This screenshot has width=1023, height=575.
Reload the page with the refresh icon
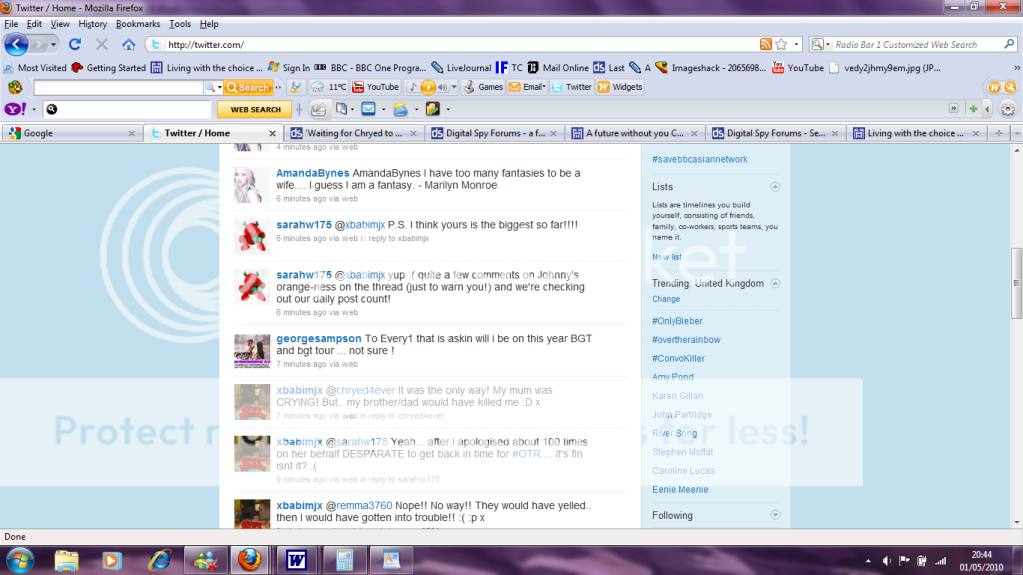click(x=75, y=44)
